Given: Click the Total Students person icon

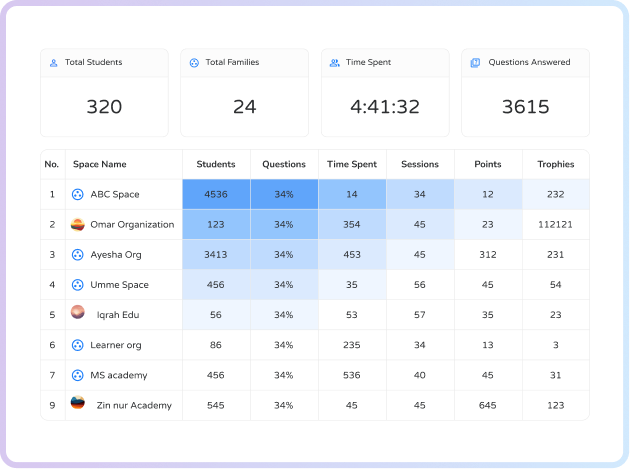Looking at the screenshot, I should (54, 63).
